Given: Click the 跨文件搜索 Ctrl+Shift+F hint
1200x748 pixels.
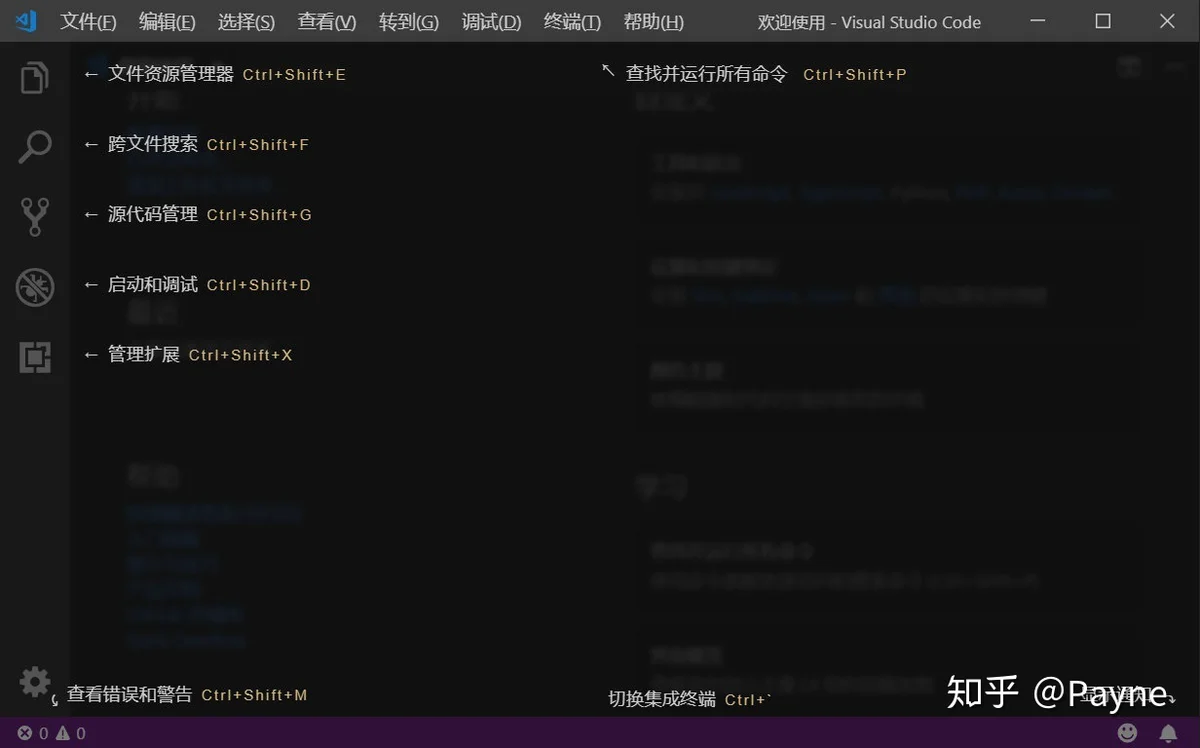Looking at the screenshot, I should 196,144.
